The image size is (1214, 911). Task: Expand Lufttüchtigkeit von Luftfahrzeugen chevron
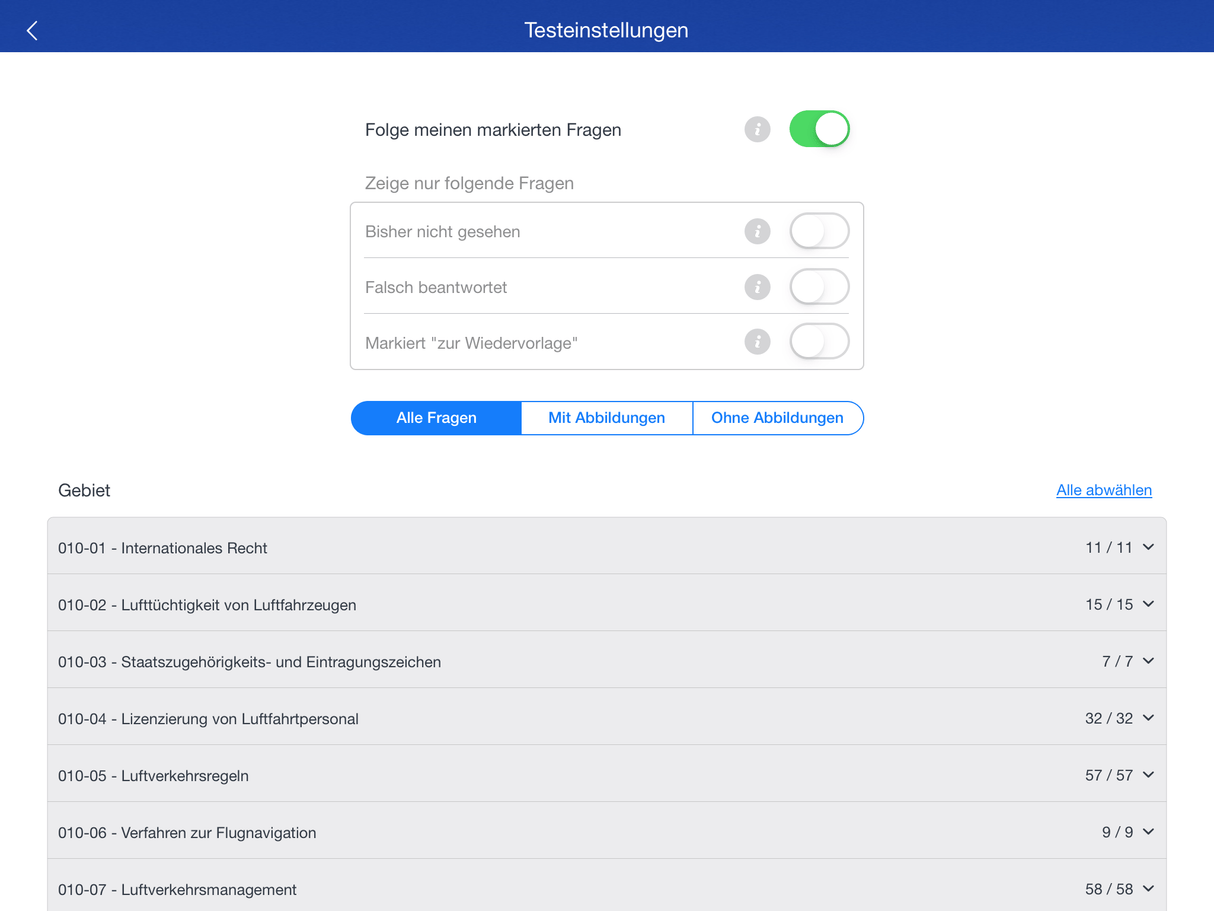1148,604
